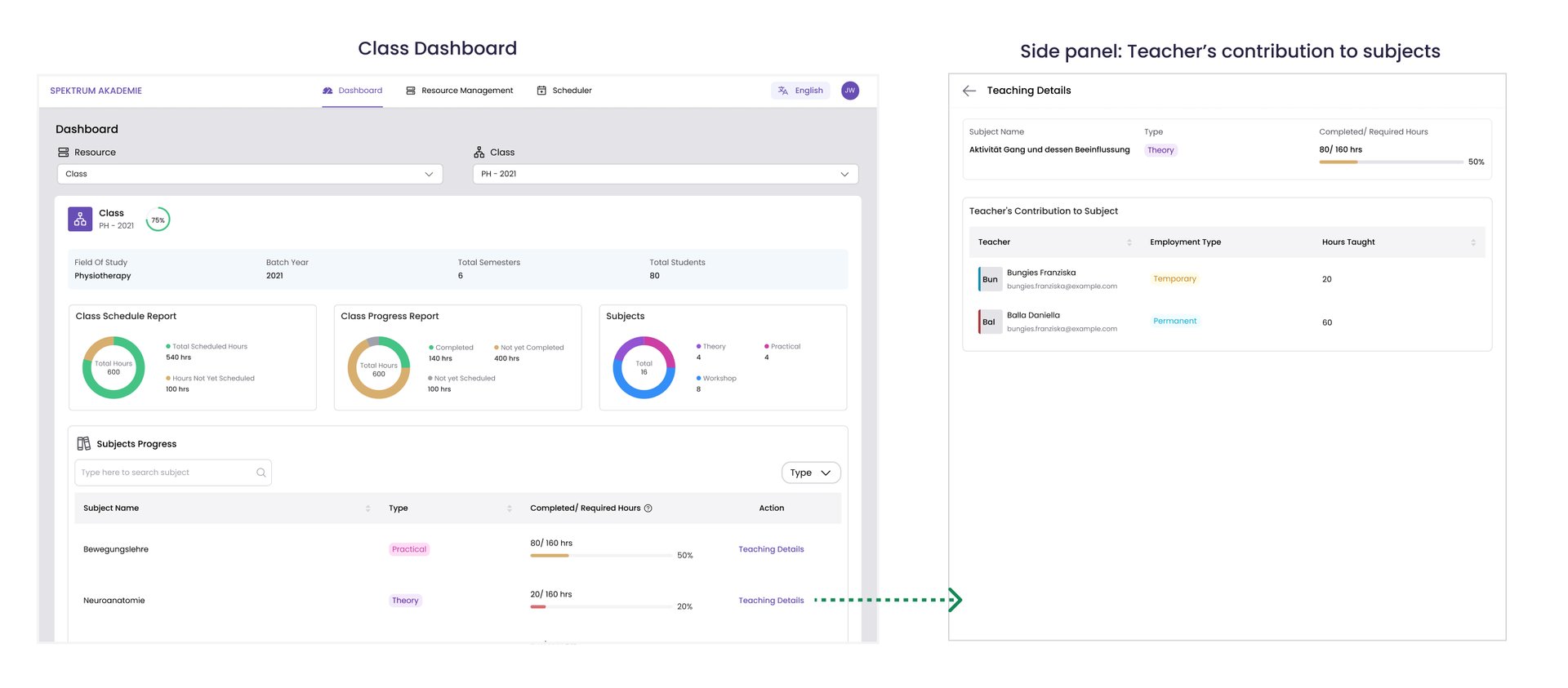The image size is (1568, 688).
Task: Click the Physiotherapy field of study value
Action: pos(102,276)
